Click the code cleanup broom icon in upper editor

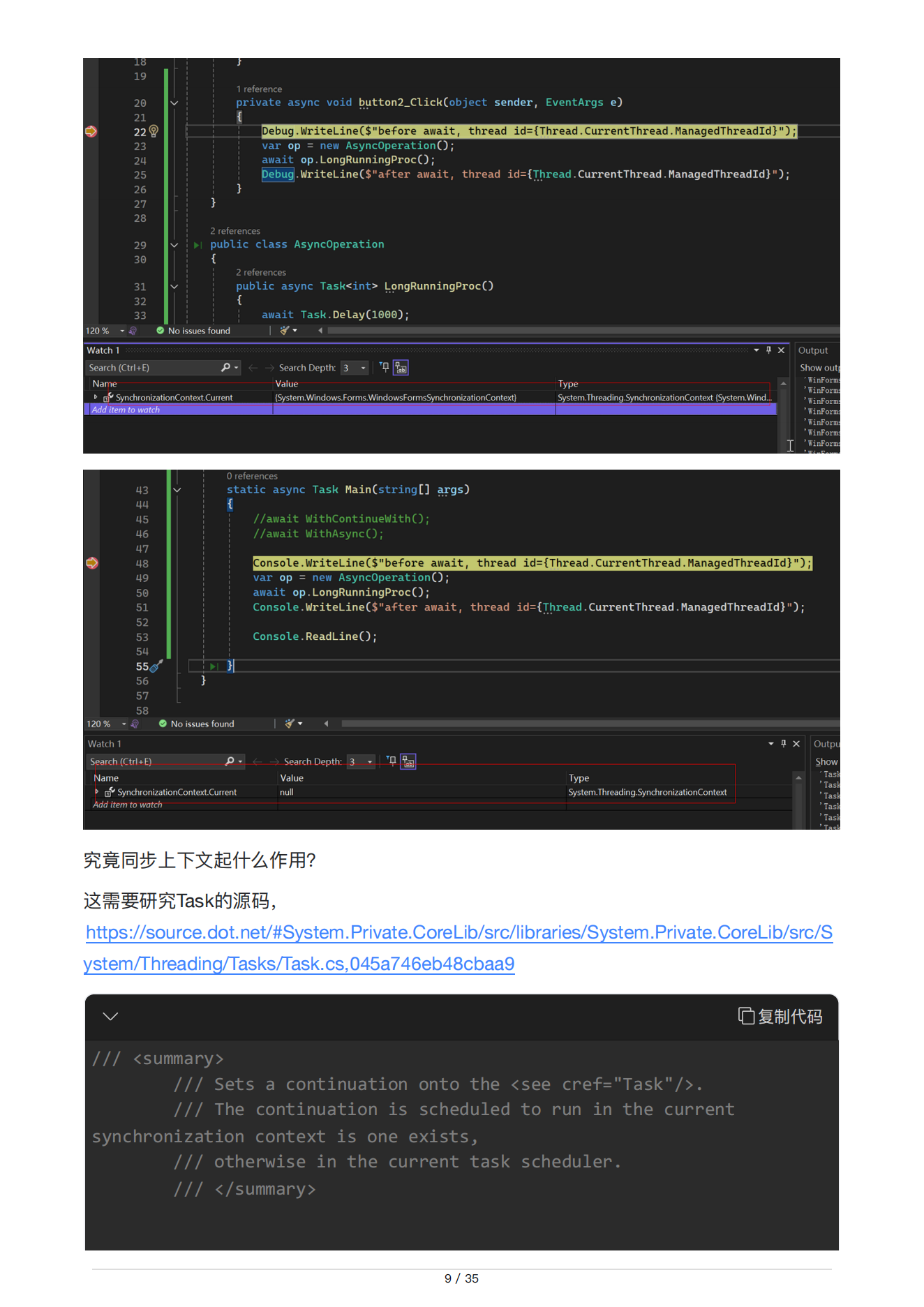[x=284, y=331]
